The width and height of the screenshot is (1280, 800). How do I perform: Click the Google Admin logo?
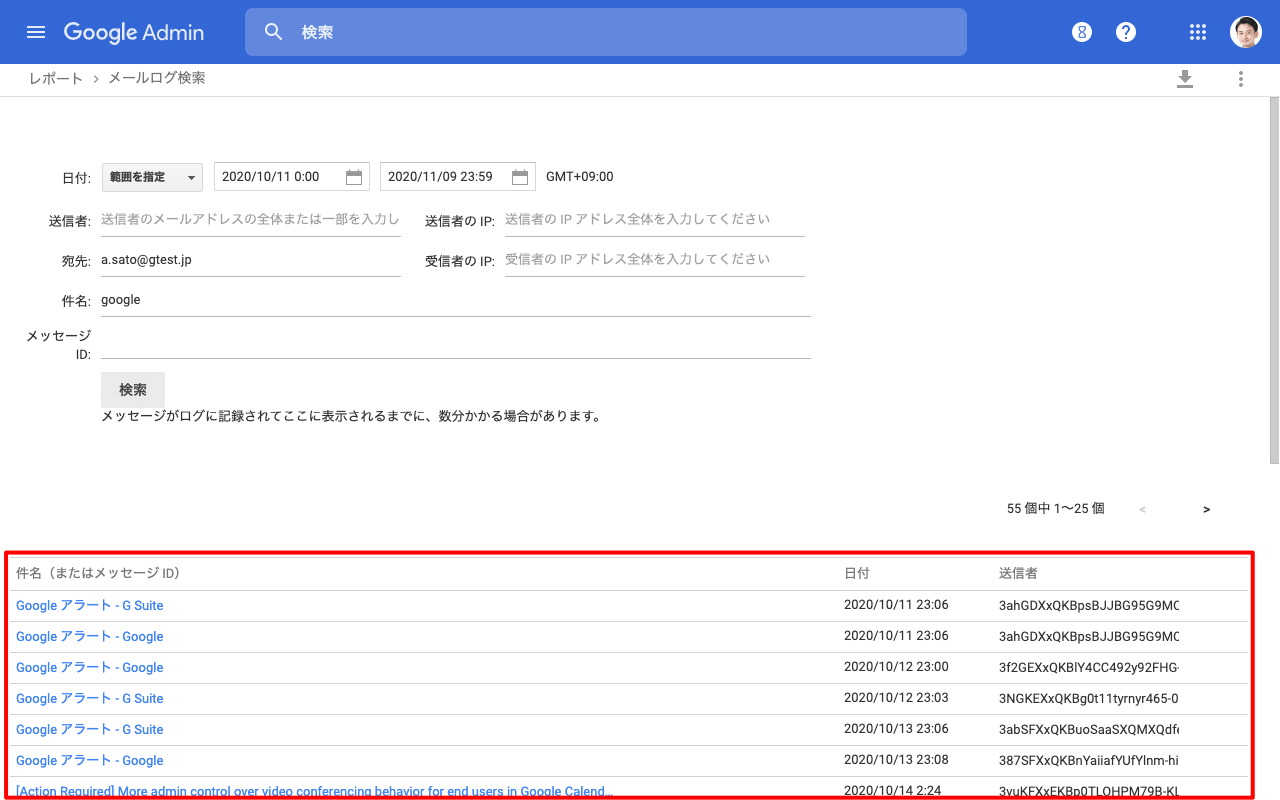click(x=134, y=32)
